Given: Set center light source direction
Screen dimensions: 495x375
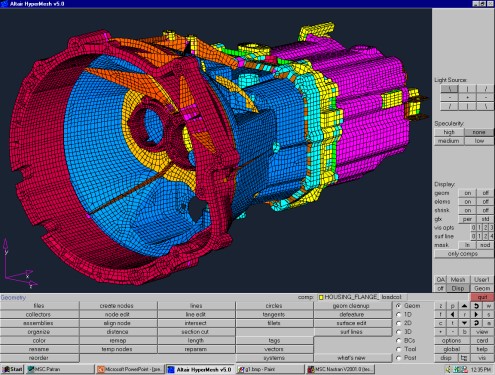Looking at the screenshot, I should (x=467, y=98).
